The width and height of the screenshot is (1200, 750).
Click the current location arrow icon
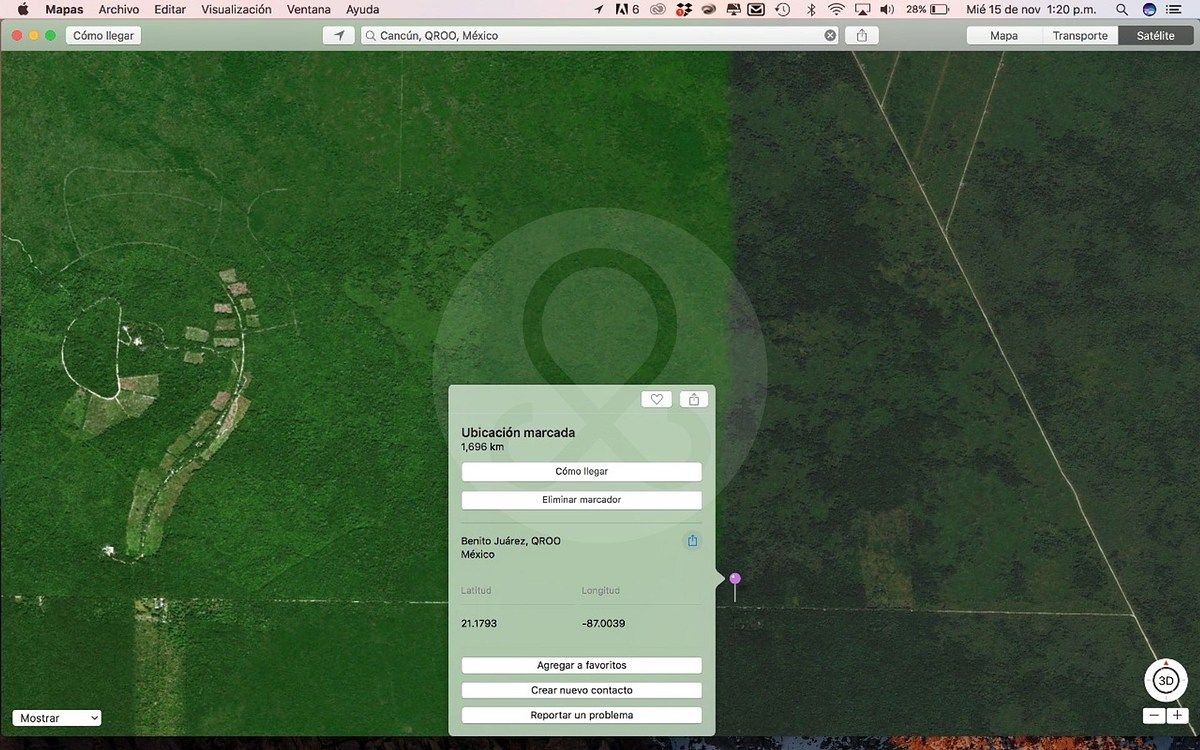click(x=339, y=35)
